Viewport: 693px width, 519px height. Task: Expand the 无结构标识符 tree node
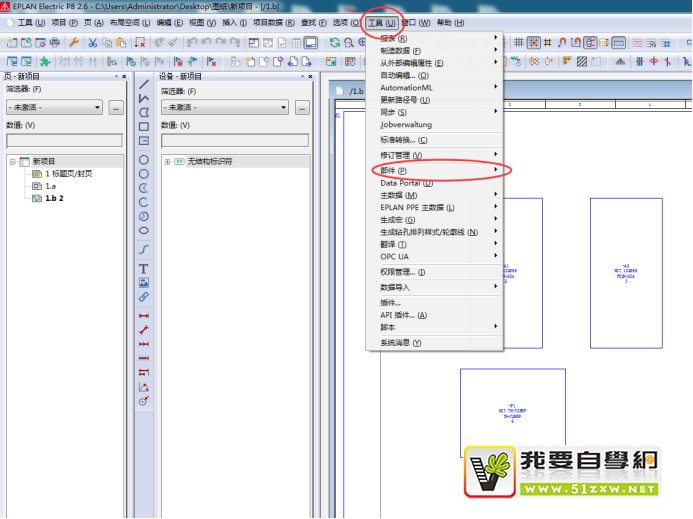(167, 161)
